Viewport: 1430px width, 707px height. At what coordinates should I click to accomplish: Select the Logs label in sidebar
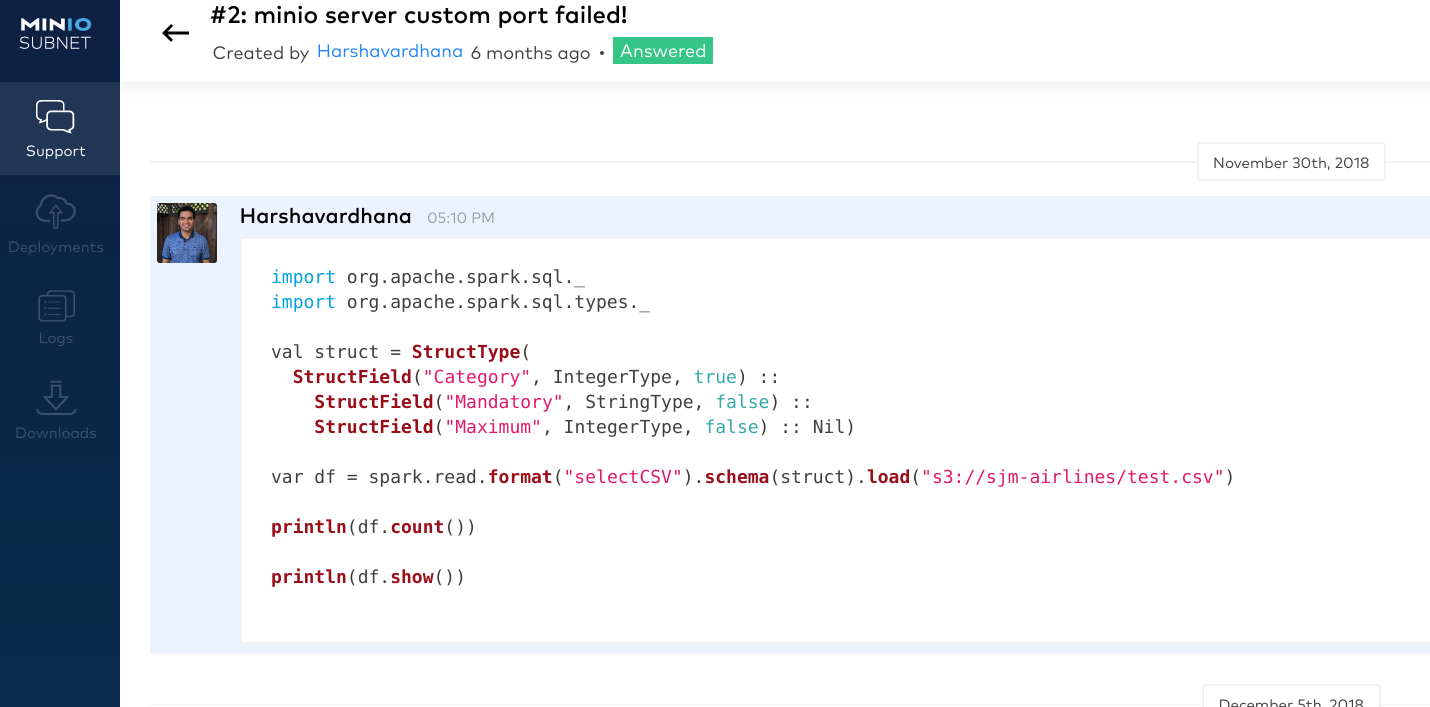(55, 338)
